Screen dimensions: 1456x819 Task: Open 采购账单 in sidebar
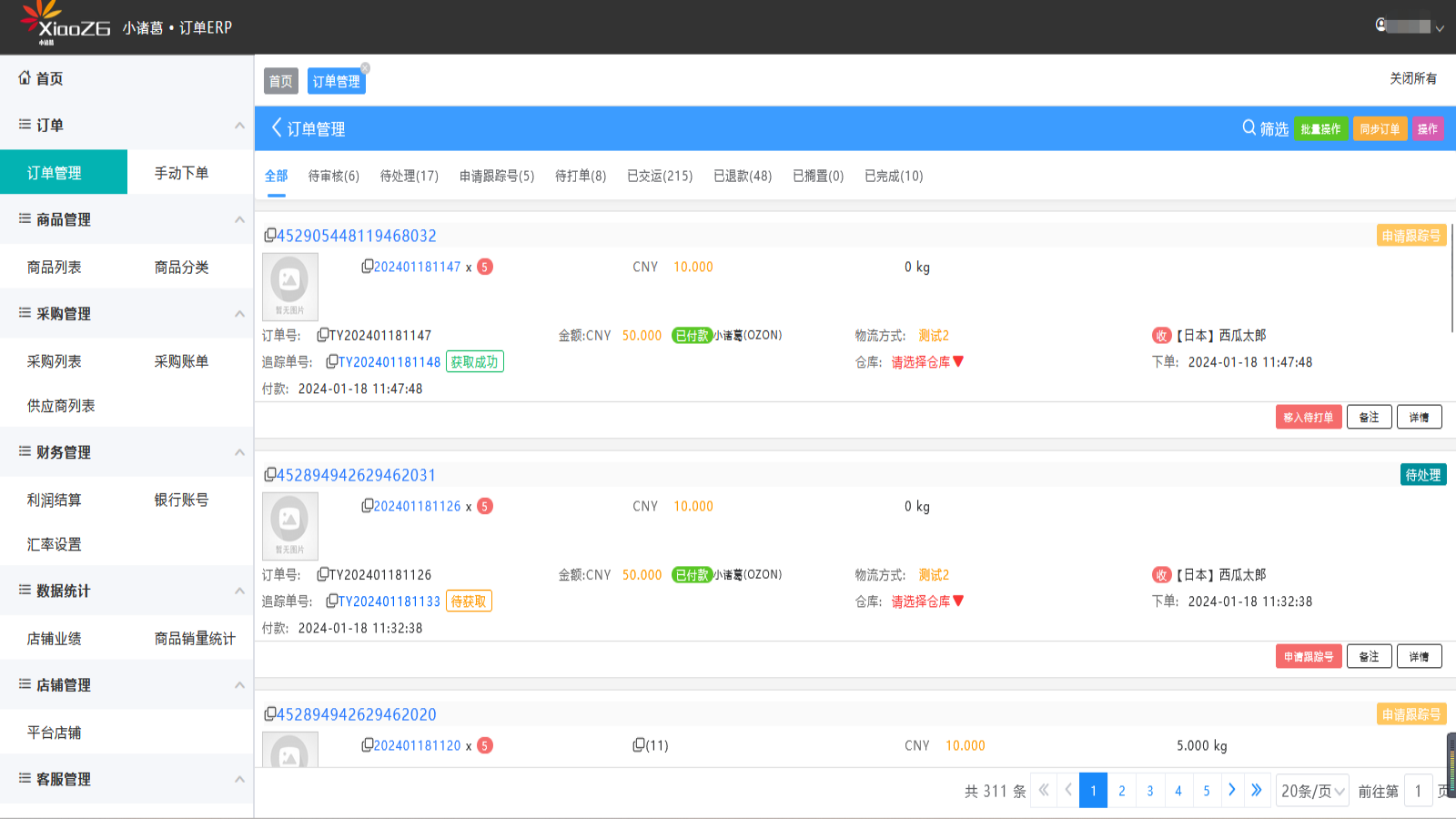pos(181,361)
